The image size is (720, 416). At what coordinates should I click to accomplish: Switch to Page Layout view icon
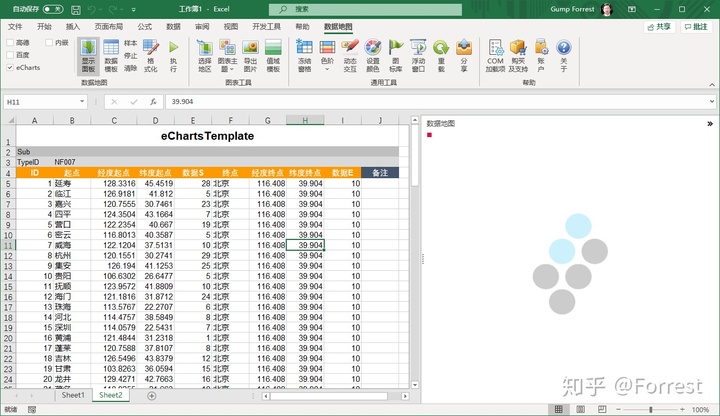(580, 409)
